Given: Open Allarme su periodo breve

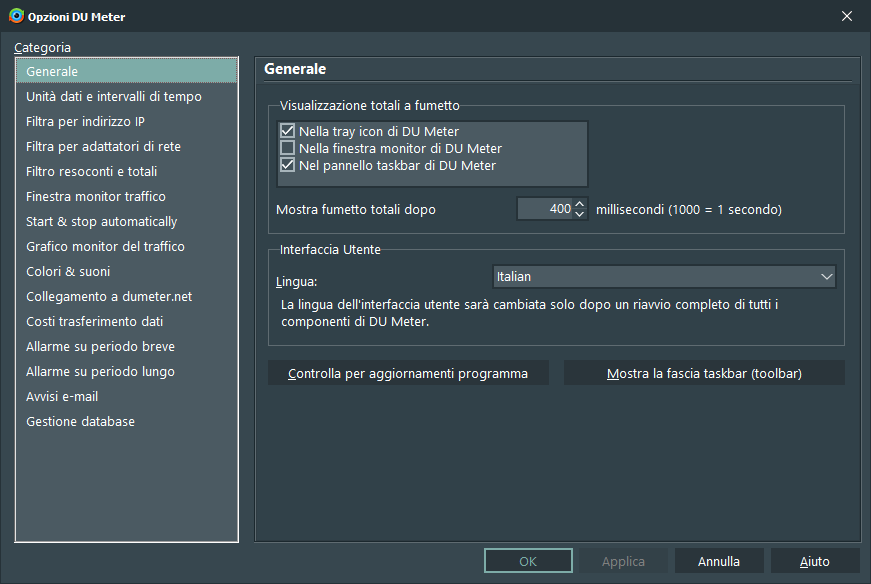Looking at the screenshot, I should click(x=127, y=346).
